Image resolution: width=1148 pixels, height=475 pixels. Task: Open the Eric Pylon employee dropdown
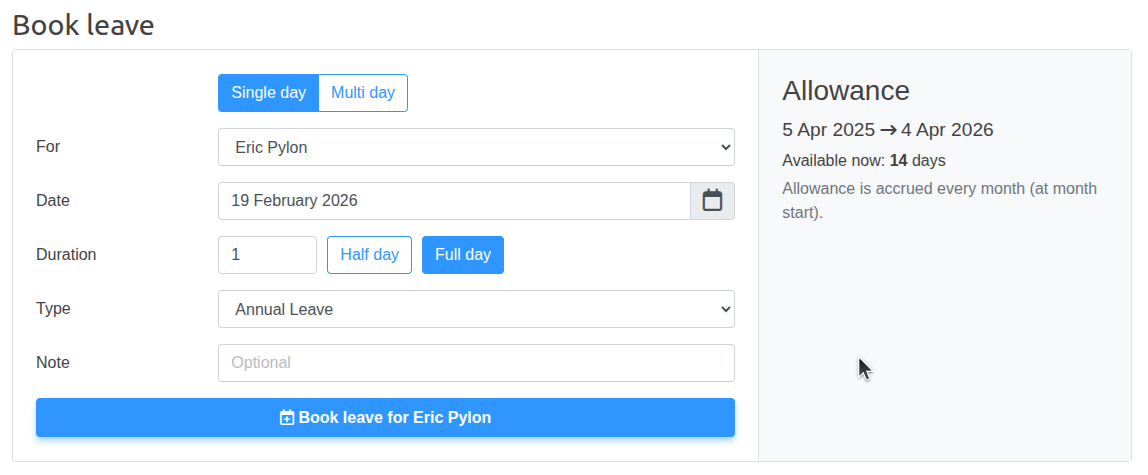pos(476,147)
